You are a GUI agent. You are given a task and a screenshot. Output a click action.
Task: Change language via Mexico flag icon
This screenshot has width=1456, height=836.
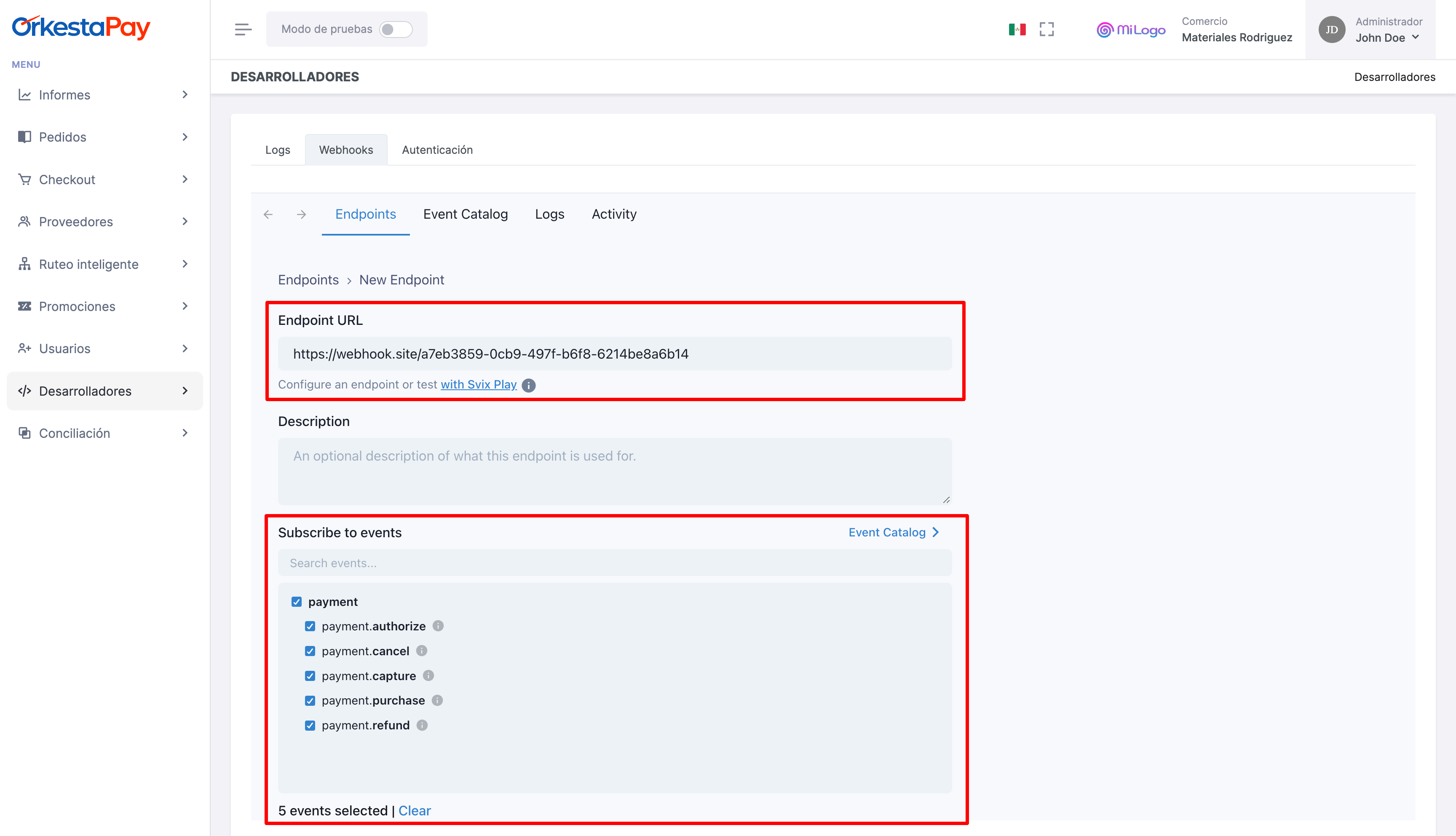pyautogui.click(x=1017, y=29)
